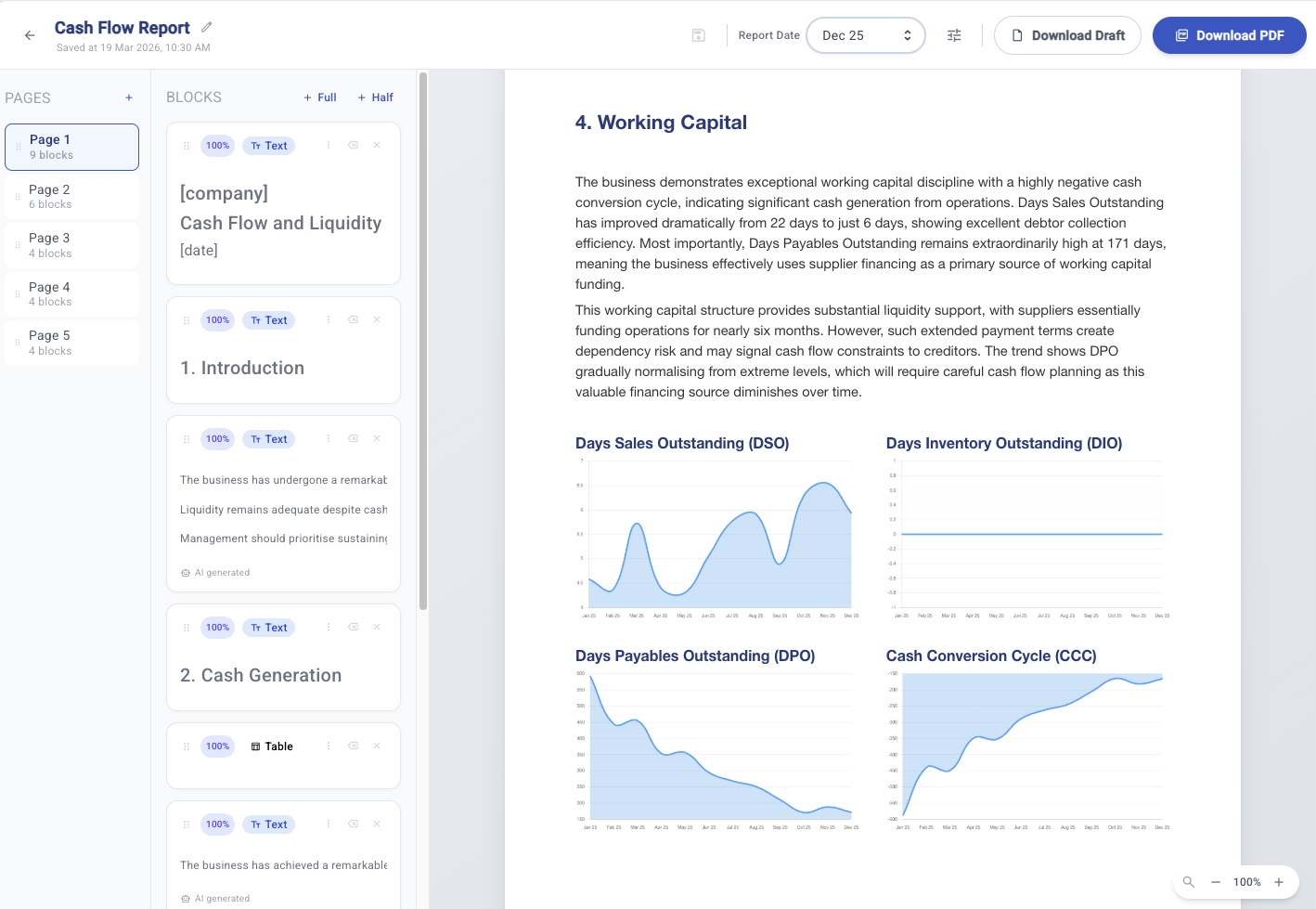The height and width of the screenshot is (909, 1316).
Task: Remove the [company] title block with X
Action: point(377,145)
